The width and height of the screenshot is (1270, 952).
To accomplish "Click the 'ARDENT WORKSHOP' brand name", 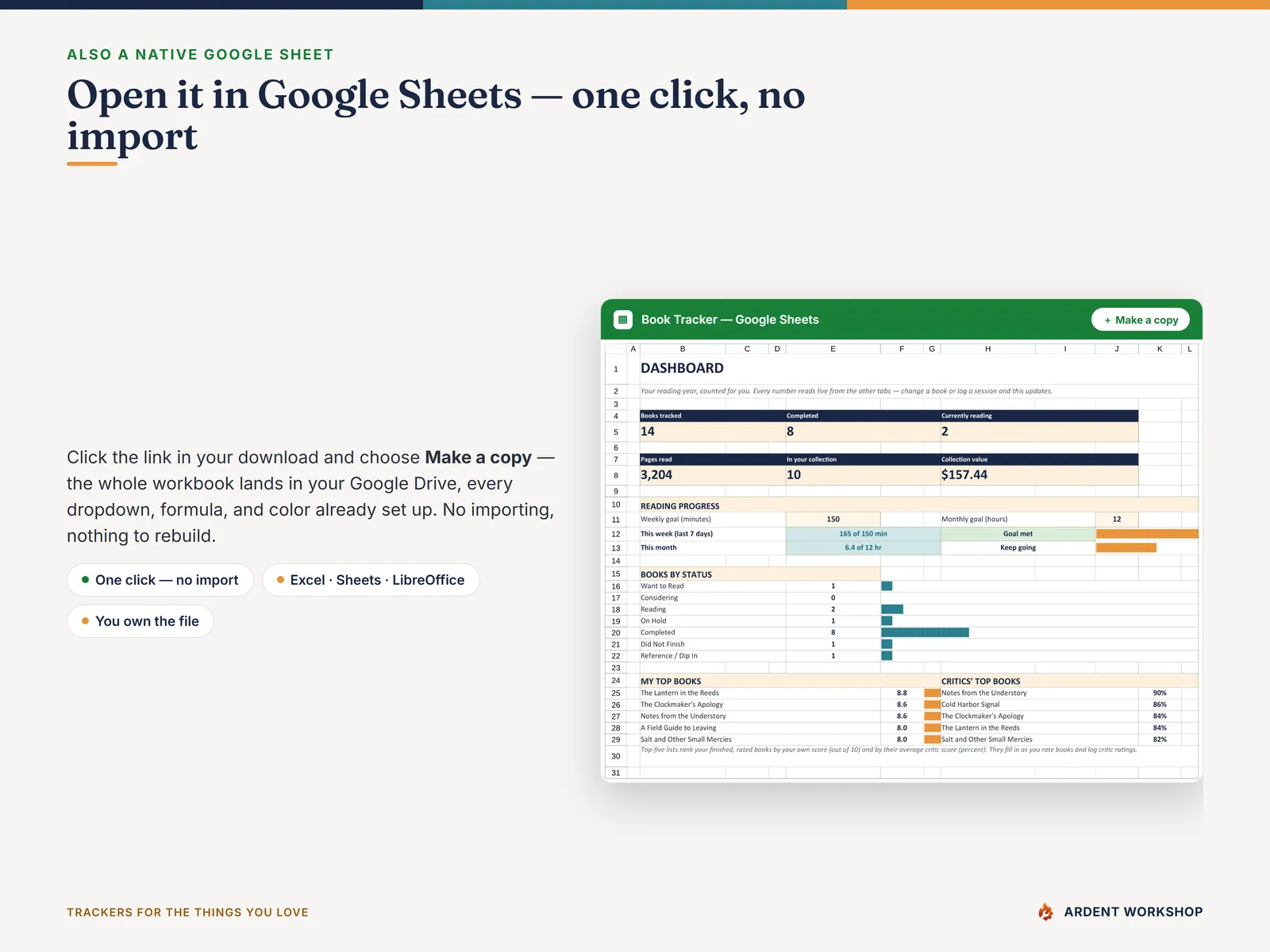I will point(1133,912).
